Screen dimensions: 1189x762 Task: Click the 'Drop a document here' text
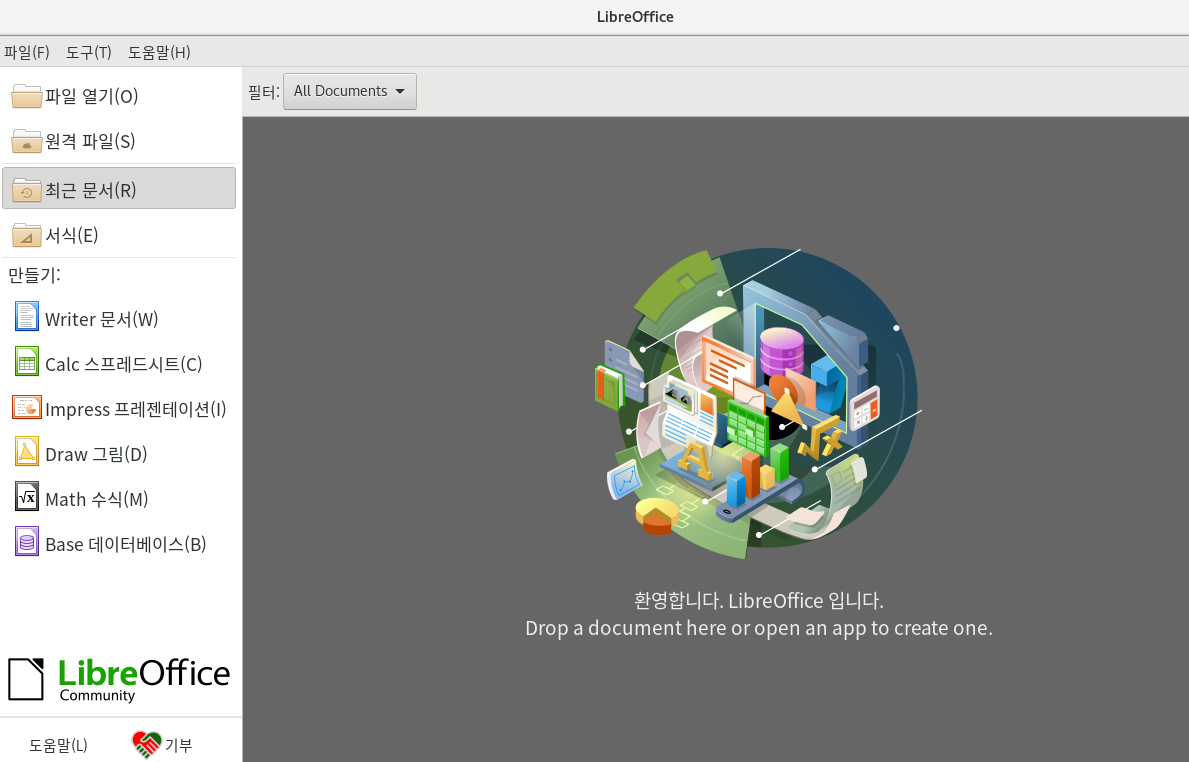(759, 628)
